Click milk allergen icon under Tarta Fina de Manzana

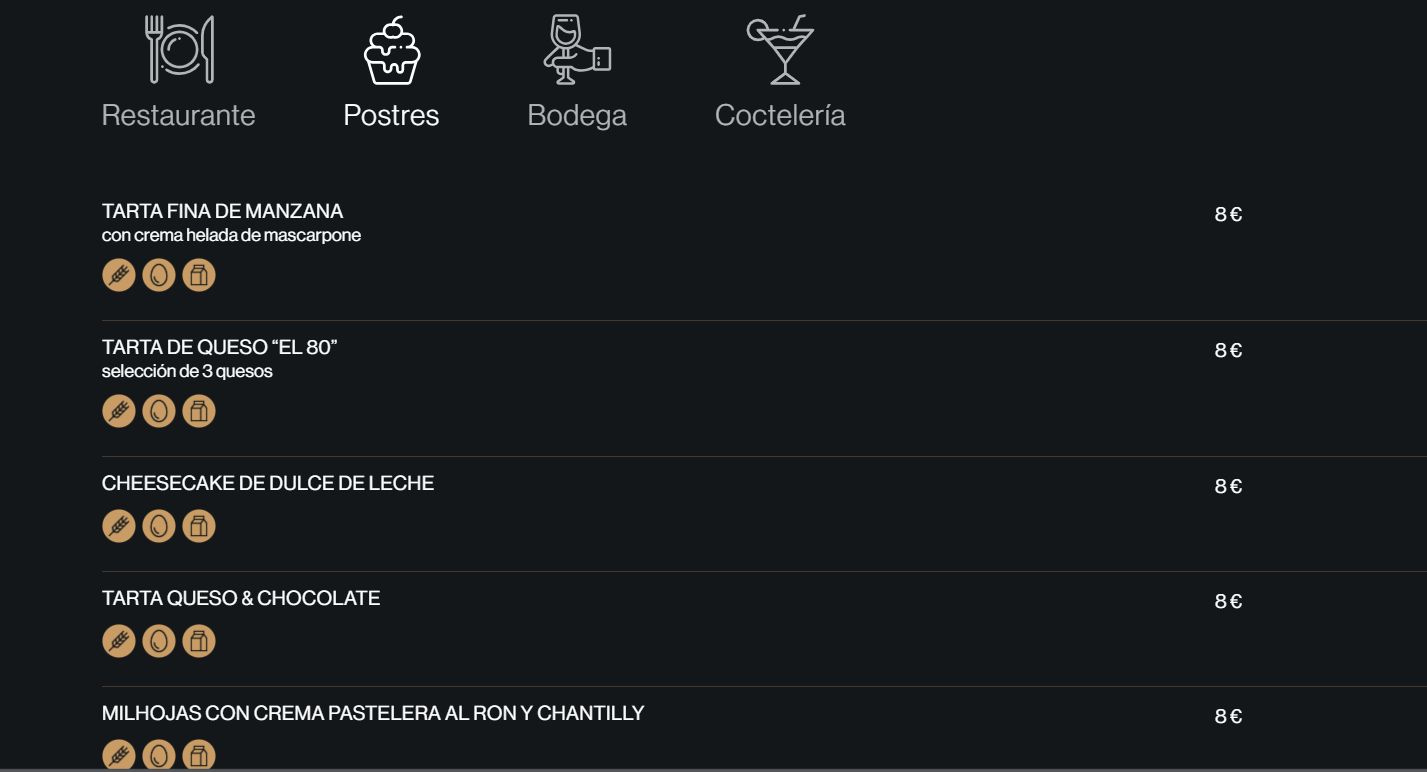199,275
